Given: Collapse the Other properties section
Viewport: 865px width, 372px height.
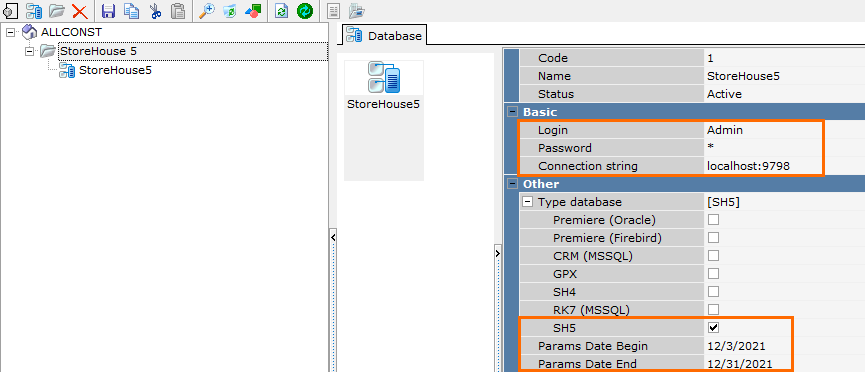Looking at the screenshot, I should [512, 184].
